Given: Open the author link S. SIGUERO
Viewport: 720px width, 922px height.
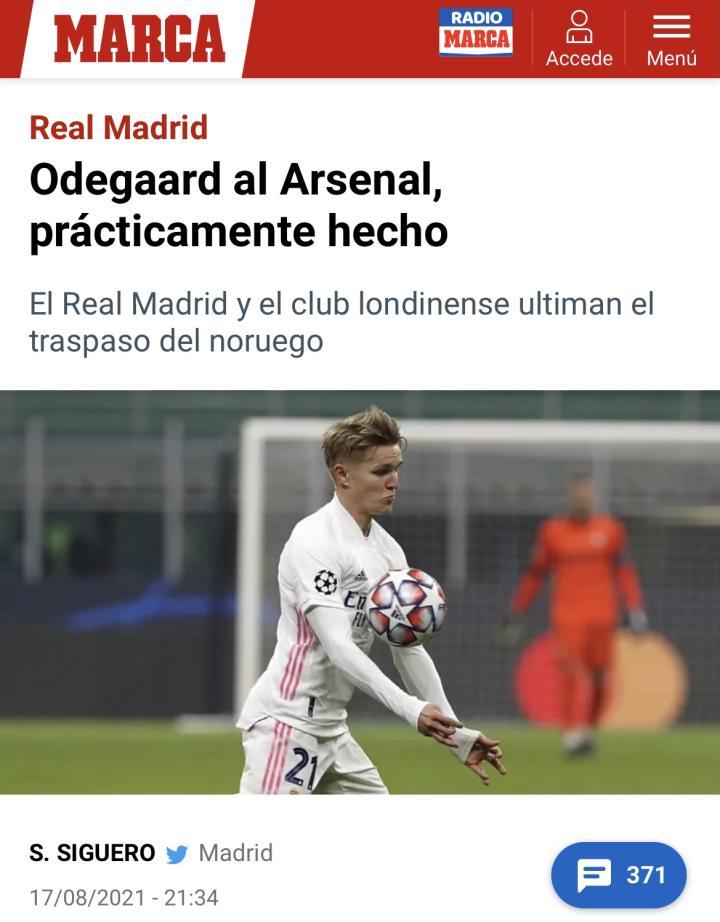Looking at the screenshot, I should [92, 853].
